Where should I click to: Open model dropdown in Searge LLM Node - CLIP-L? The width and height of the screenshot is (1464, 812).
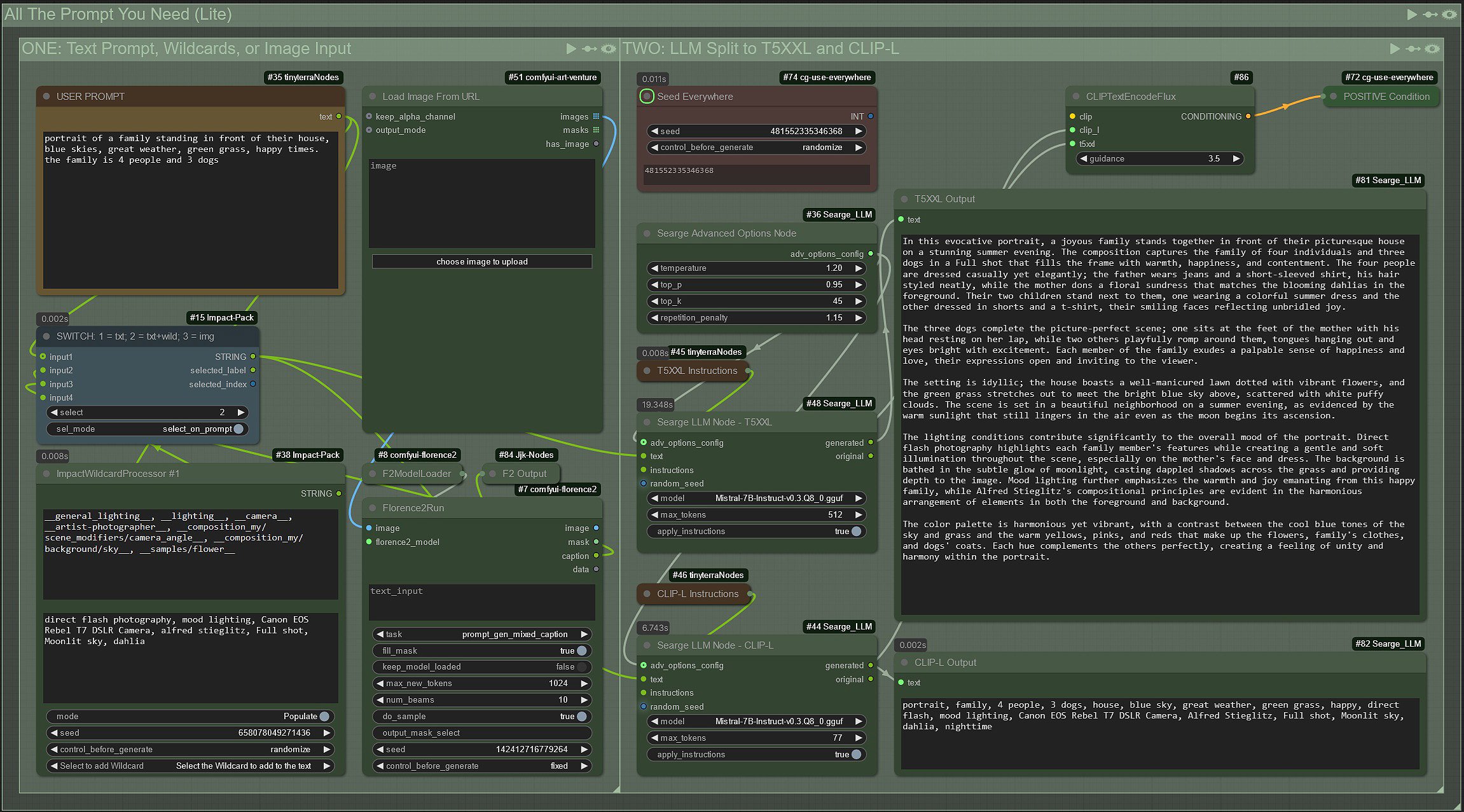coord(756,721)
